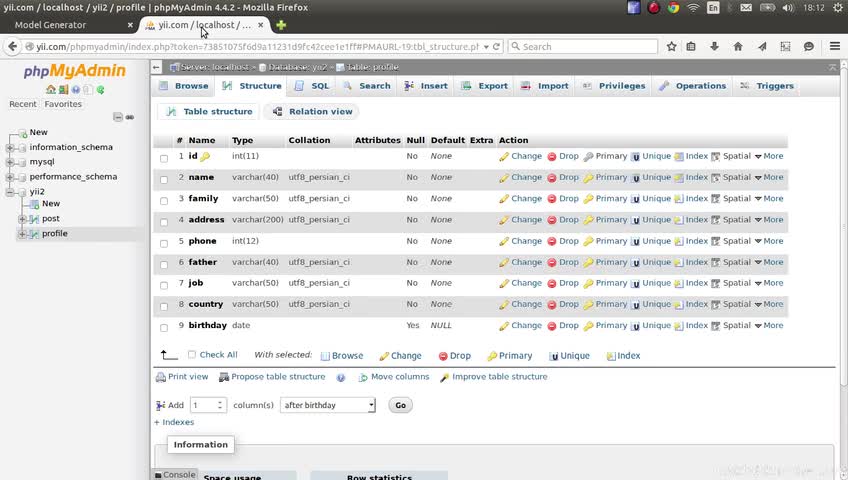848x480 pixels.
Task: Open the Privileges tab
Action: (x=614, y=86)
